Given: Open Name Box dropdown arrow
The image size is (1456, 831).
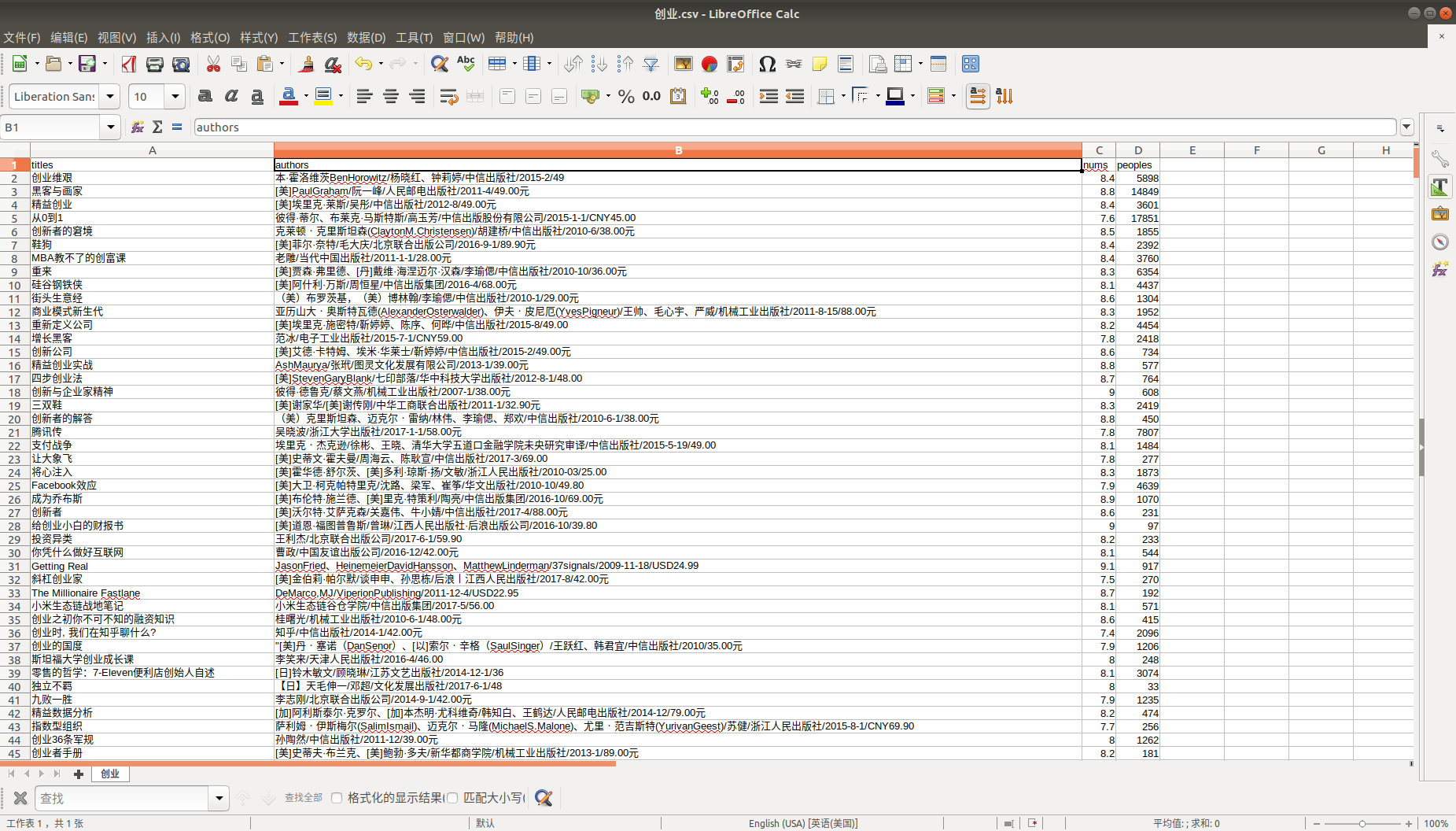Looking at the screenshot, I should [x=110, y=127].
